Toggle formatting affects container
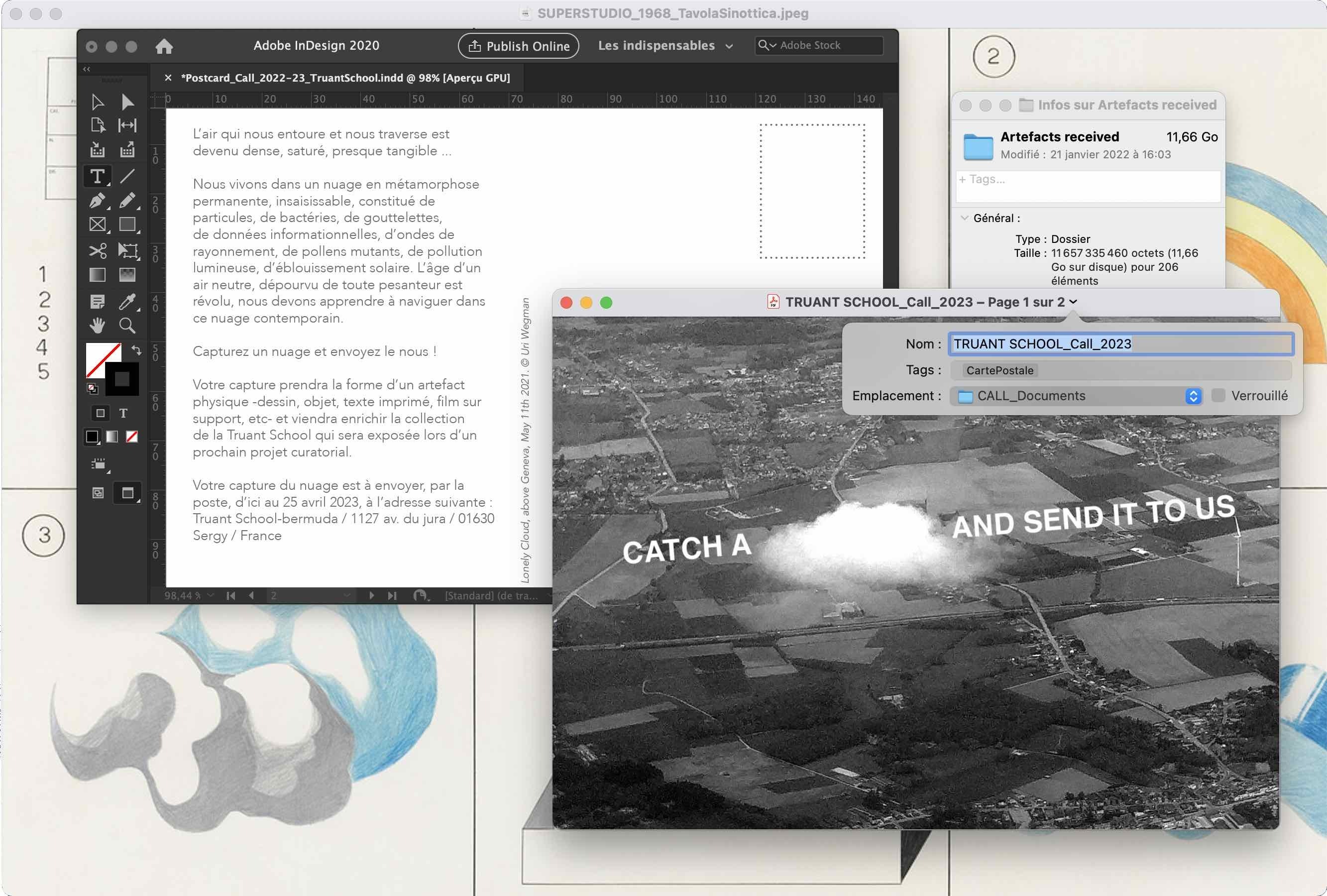 point(100,413)
